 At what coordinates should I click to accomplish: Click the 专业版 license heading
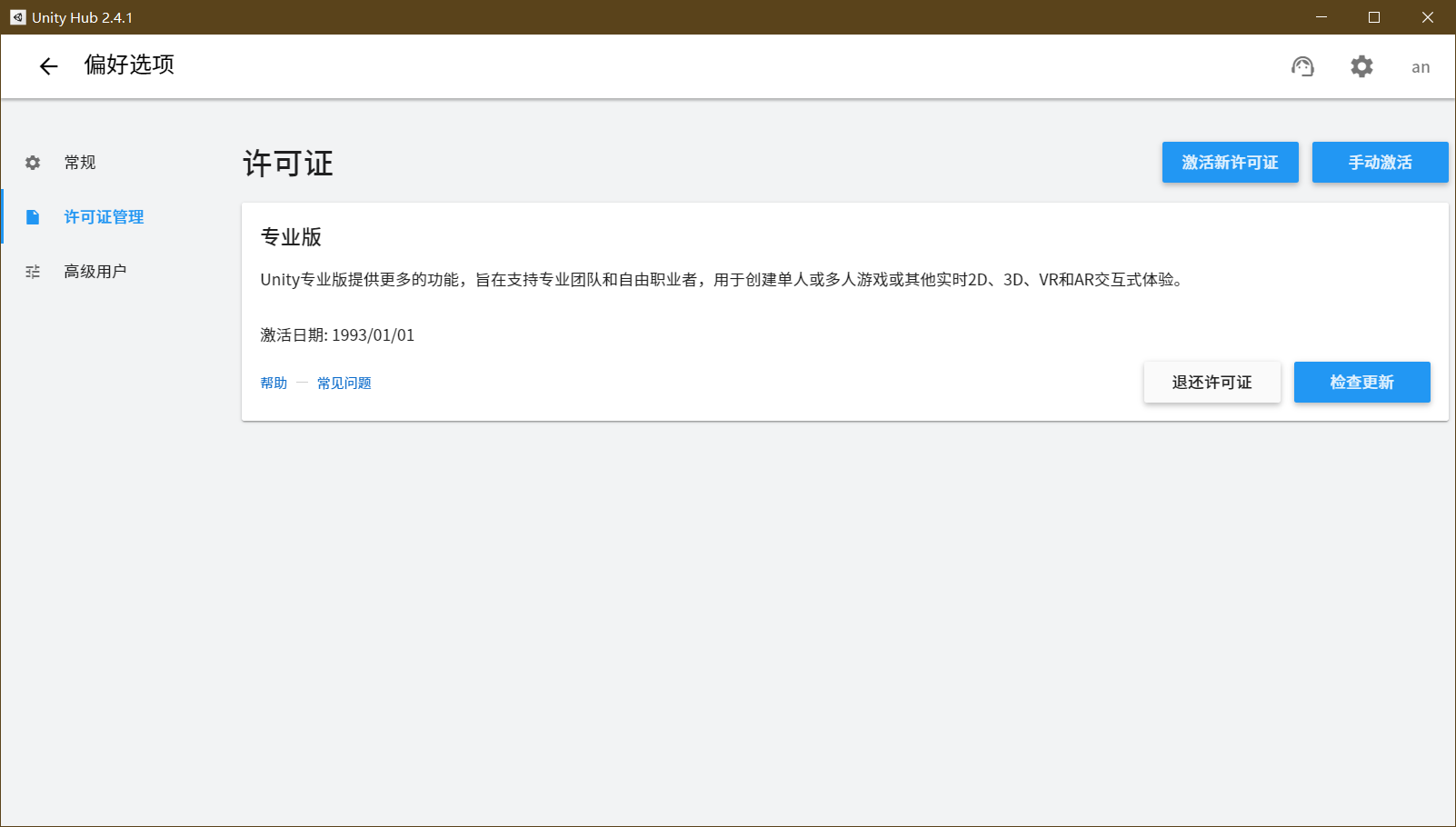[x=291, y=237]
